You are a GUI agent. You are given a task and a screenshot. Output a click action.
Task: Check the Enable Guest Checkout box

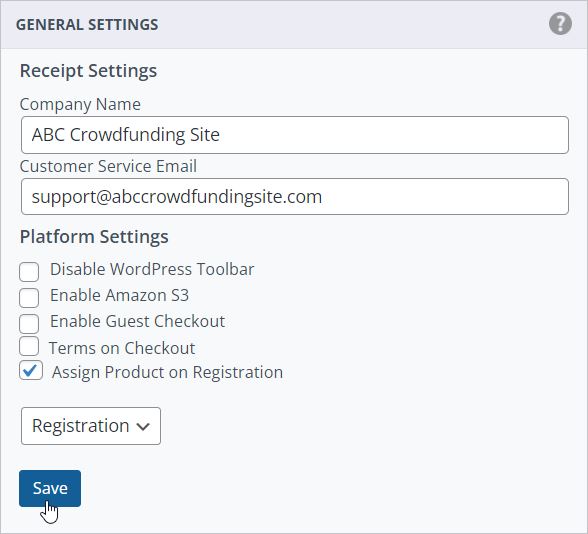click(x=29, y=324)
